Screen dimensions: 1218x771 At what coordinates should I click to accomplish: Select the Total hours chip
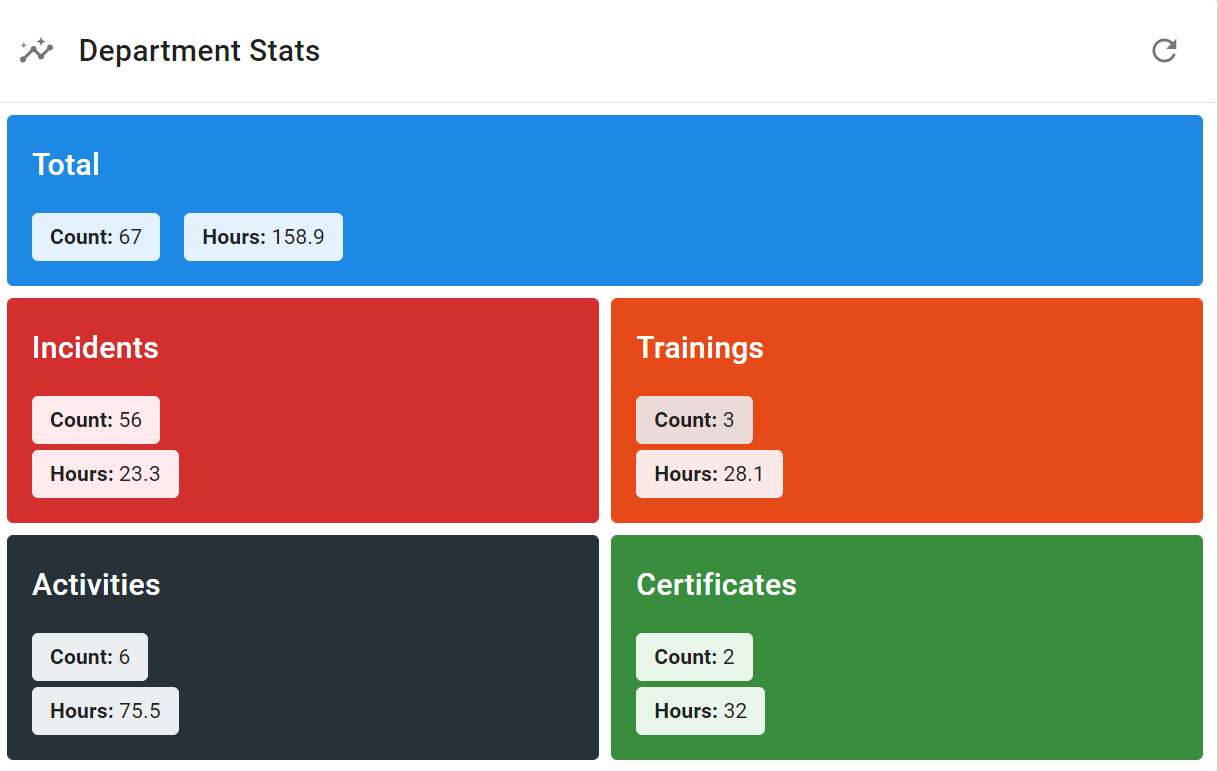(263, 237)
